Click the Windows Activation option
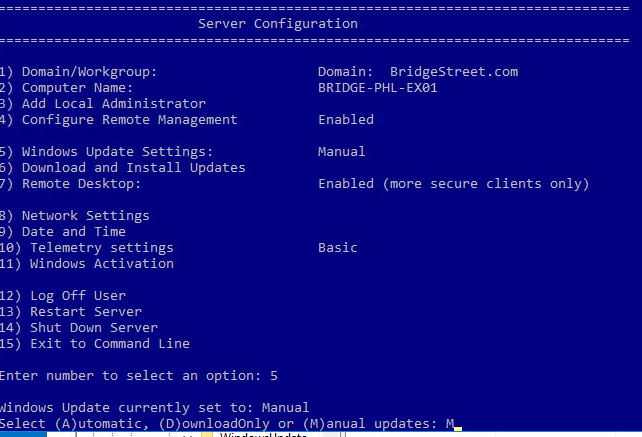 click(x=100, y=264)
